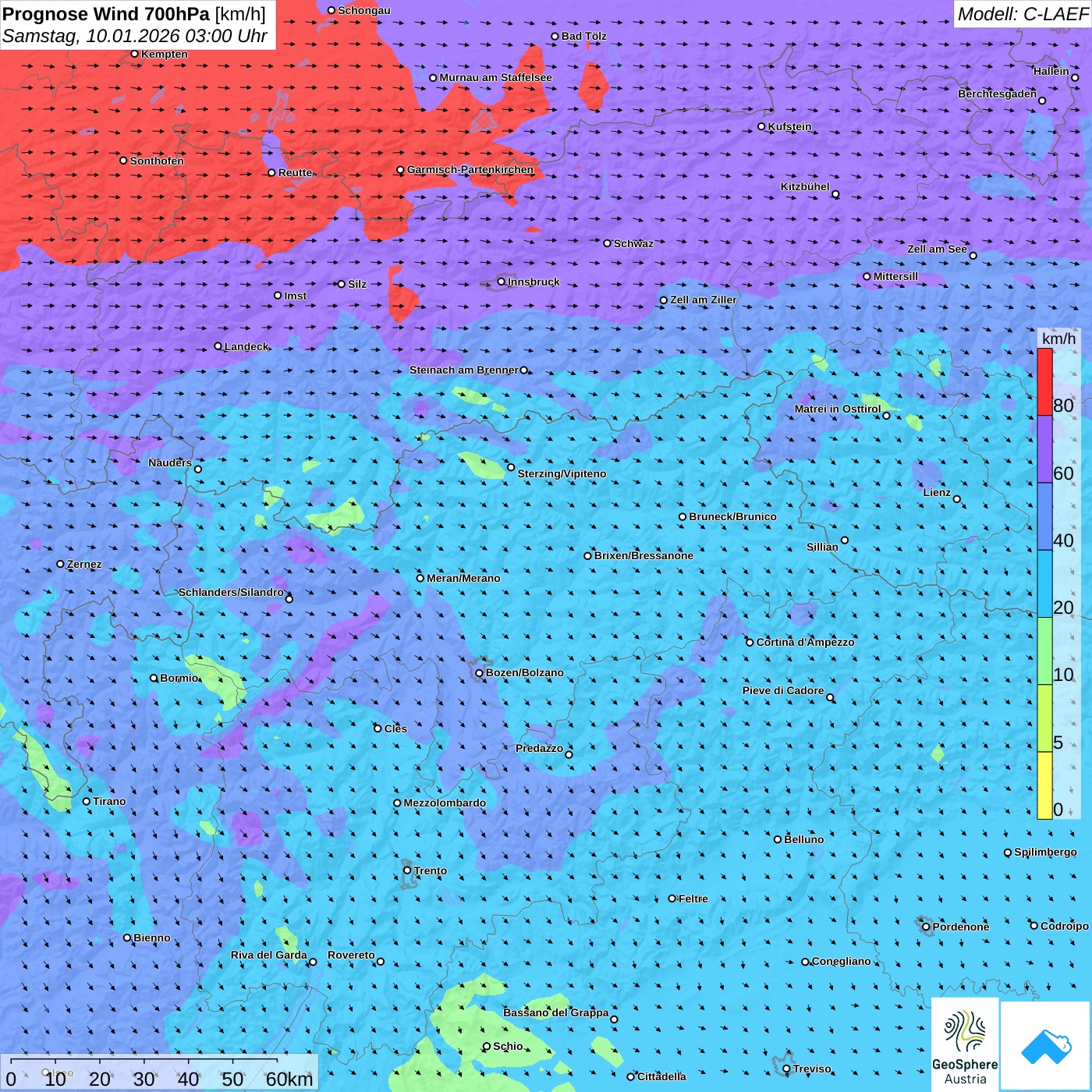Click the 'Steinach am Brenner' label

point(463,370)
